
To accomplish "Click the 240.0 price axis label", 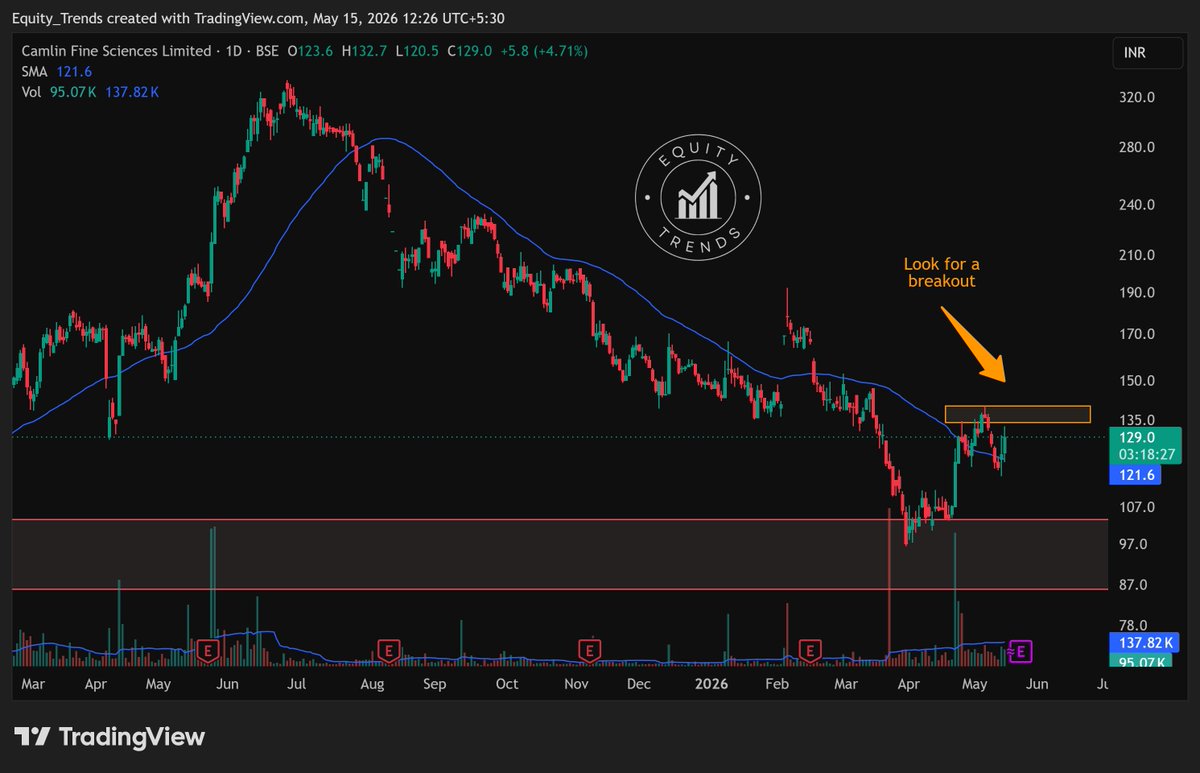I will (x=1138, y=205).
